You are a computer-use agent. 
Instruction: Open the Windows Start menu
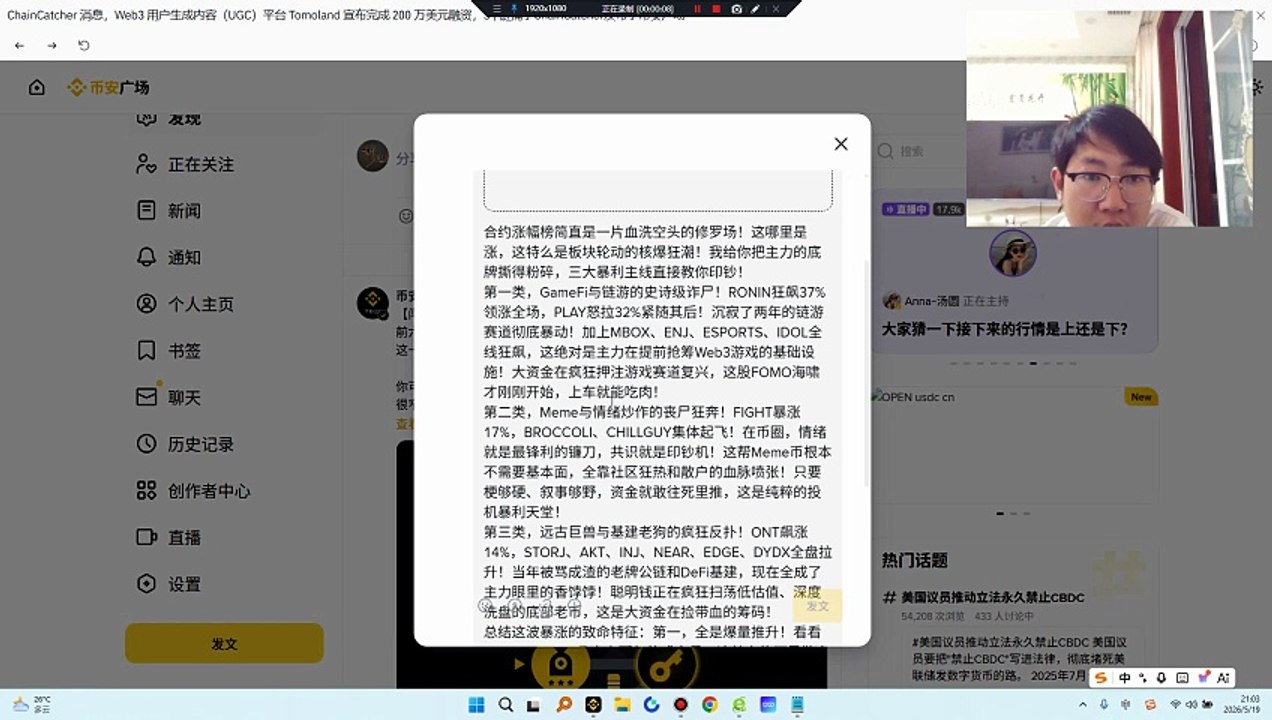pos(477,705)
